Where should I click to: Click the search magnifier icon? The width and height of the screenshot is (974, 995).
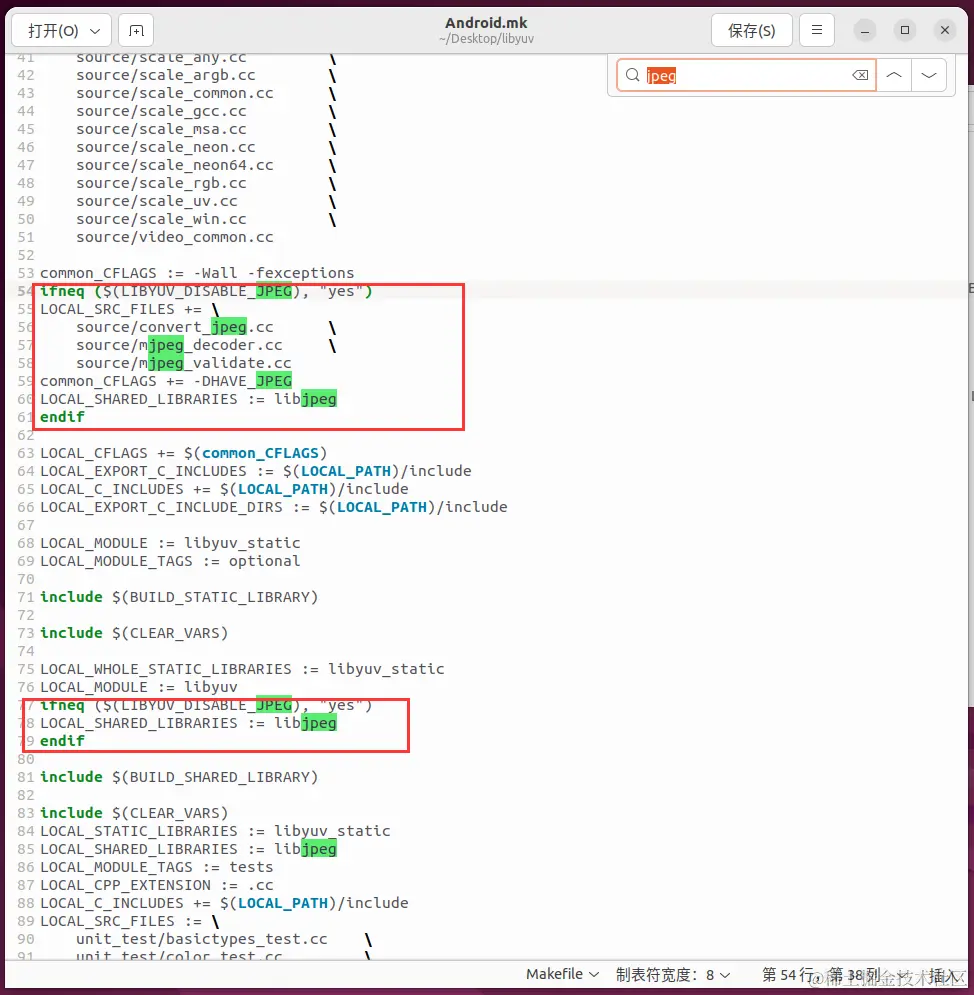pos(632,76)
